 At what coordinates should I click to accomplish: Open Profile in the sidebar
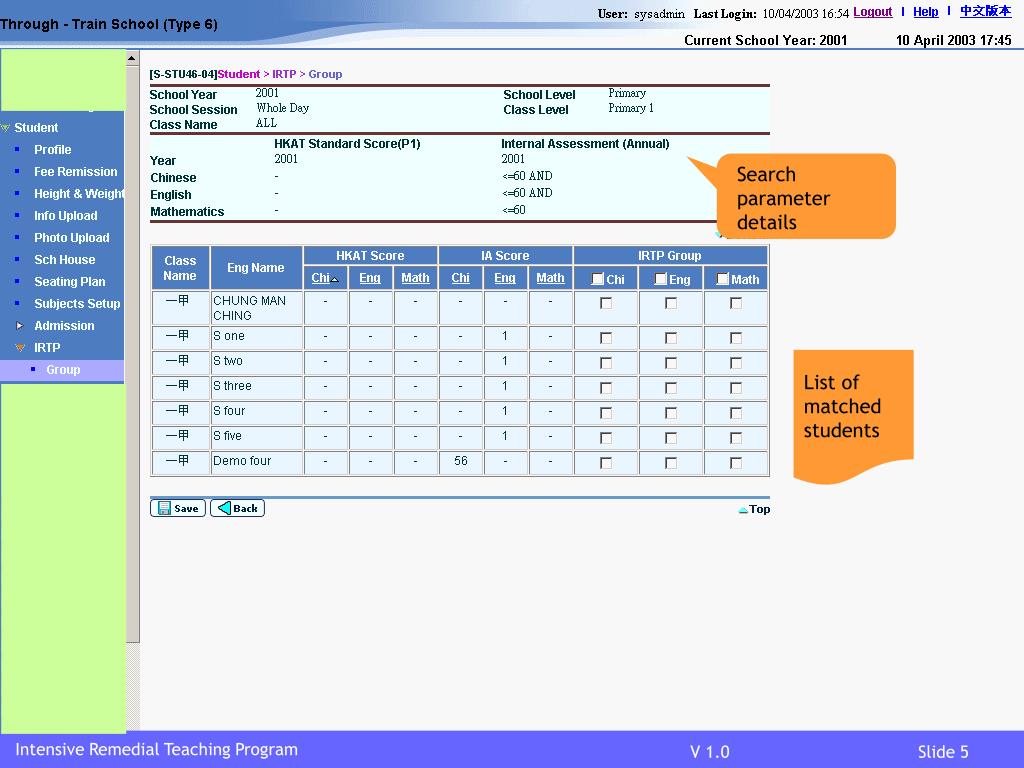52,150
